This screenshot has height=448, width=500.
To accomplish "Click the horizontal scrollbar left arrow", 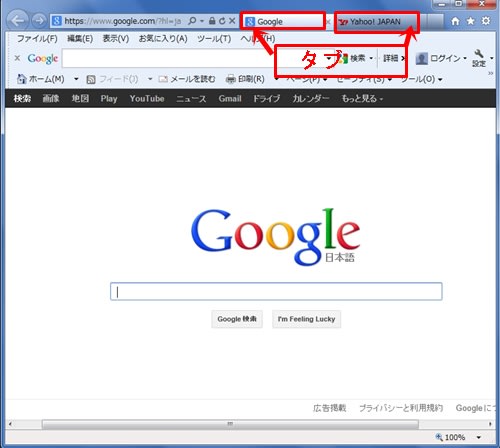I will coord(10,424).
